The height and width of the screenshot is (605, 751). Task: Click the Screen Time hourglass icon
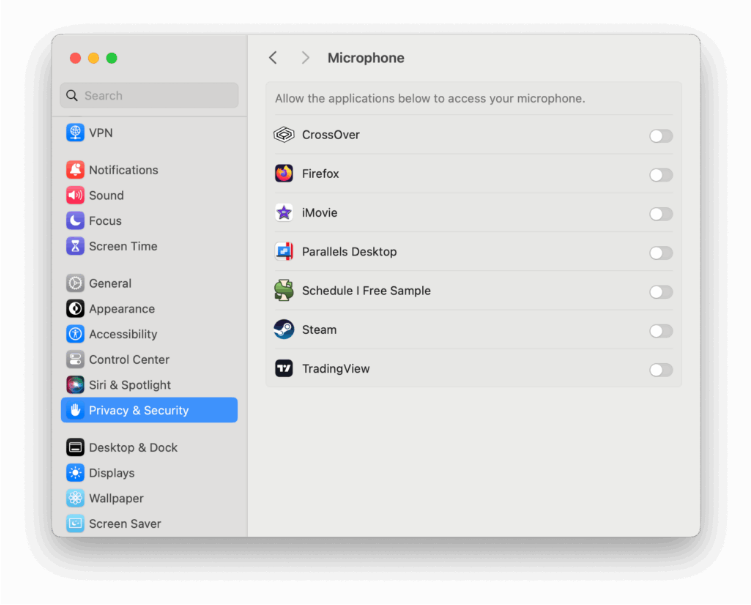[x=75, y=246]
